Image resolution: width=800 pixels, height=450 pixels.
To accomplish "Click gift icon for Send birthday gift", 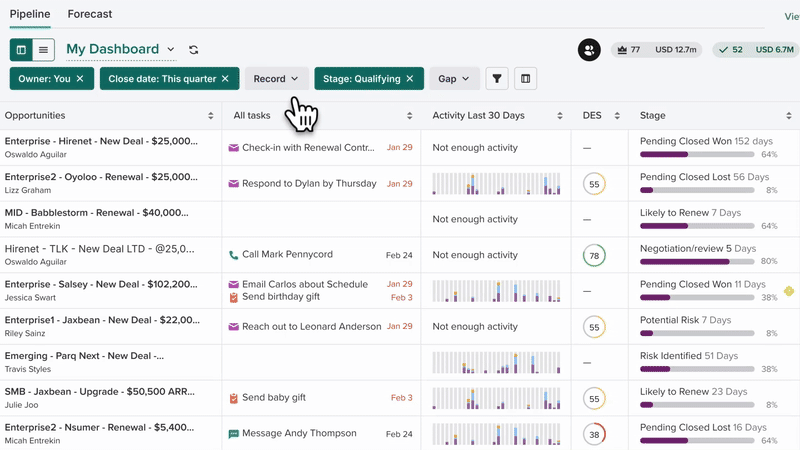I will (x=234, y=297).
